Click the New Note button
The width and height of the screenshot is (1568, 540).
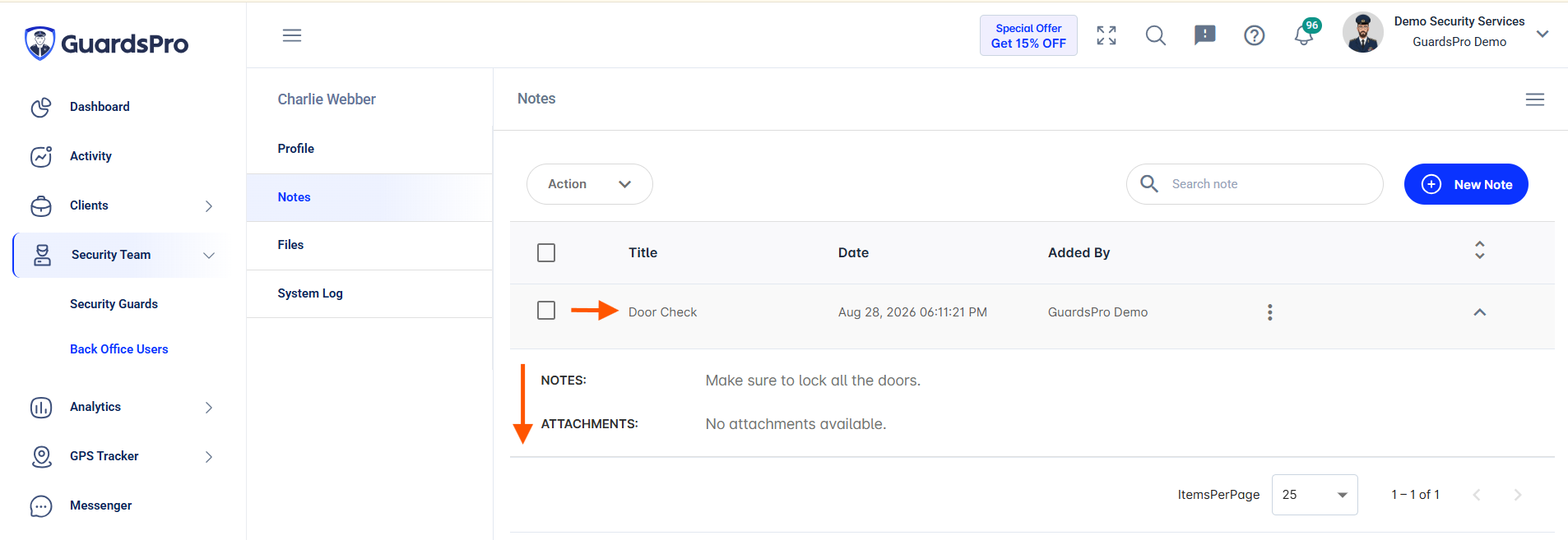tap(1466, 184)
